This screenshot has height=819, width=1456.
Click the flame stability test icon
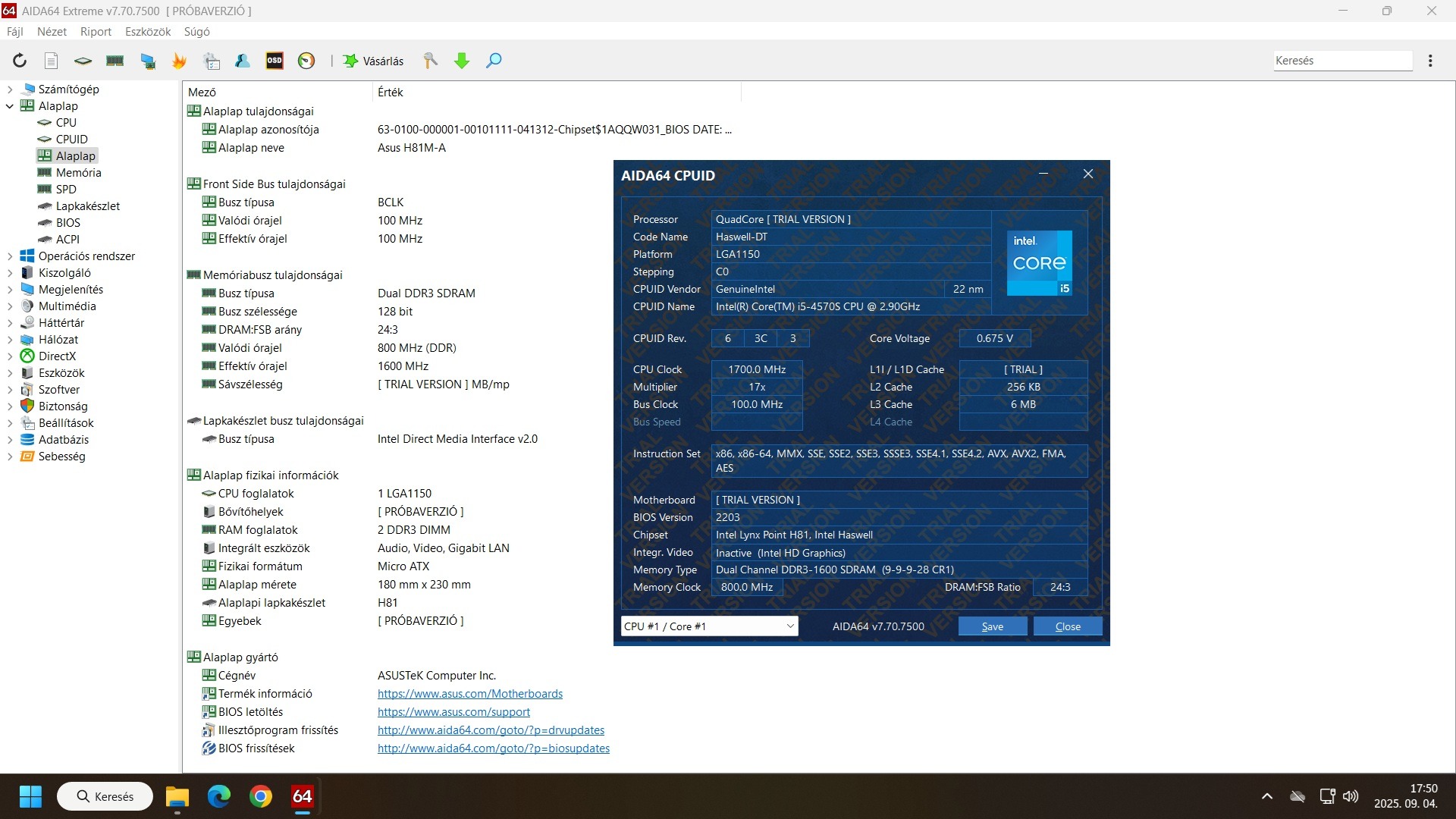(179, 61)
